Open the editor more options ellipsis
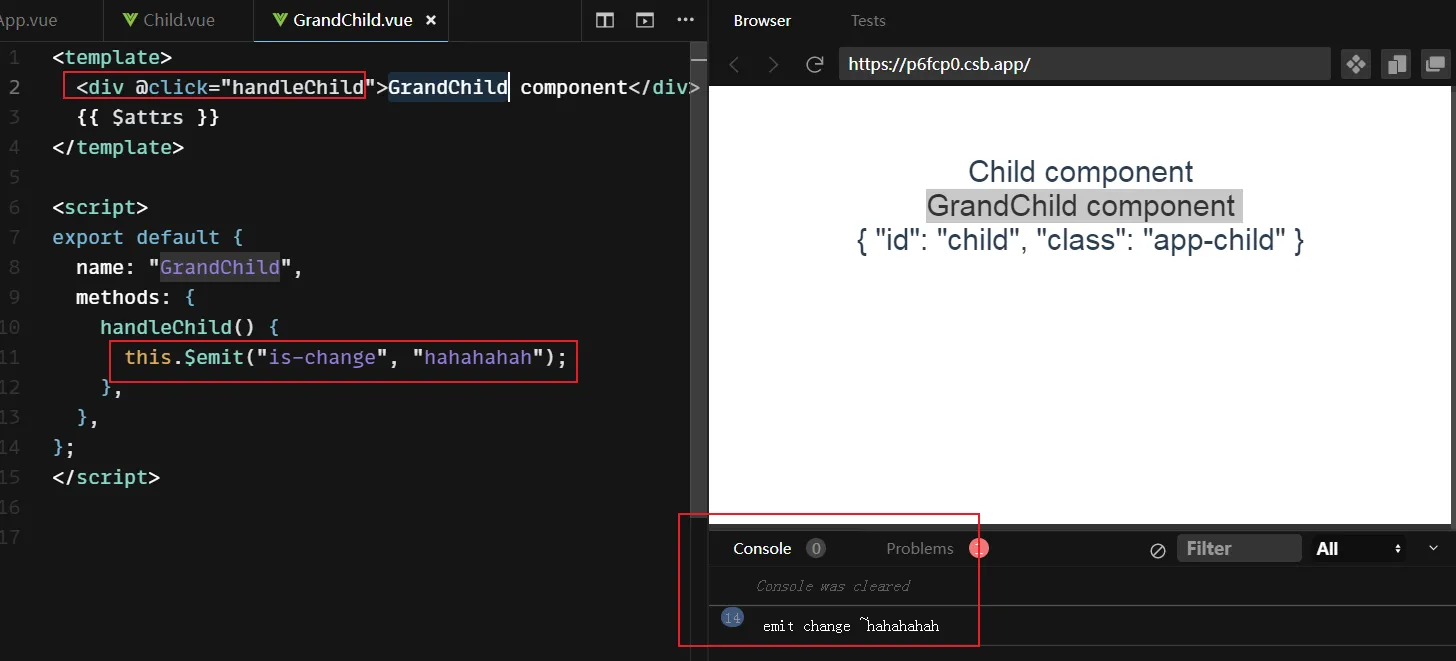 pyautogui.click(x=685, y=20)
